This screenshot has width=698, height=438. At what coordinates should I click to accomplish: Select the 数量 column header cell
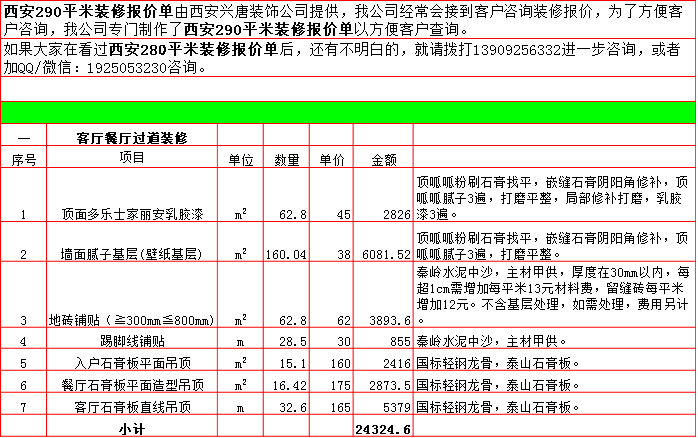(x=287, y=160)
